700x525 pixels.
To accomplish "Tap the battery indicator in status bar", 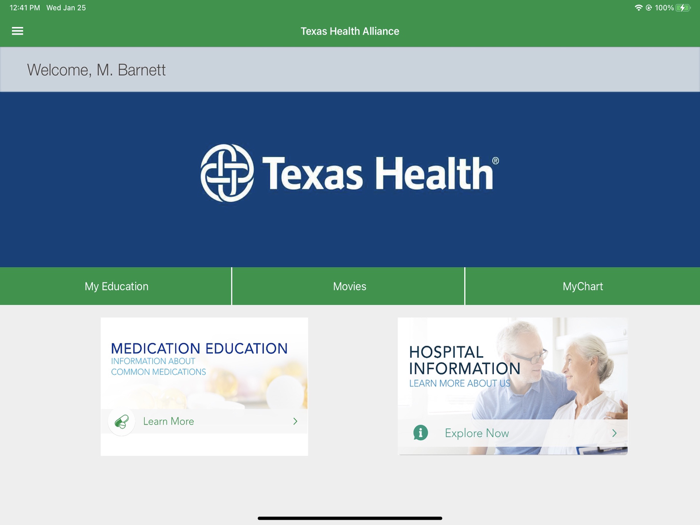I will [683, 8].
